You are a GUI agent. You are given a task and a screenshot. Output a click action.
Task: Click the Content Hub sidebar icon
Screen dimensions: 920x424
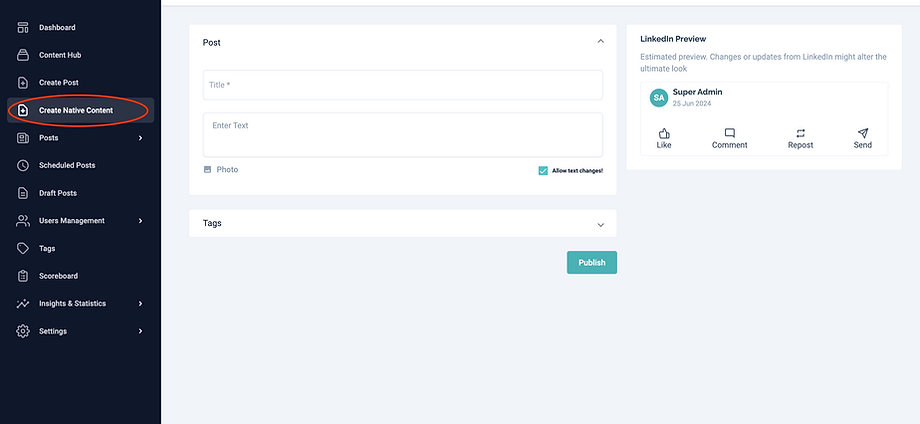point(23,55)
